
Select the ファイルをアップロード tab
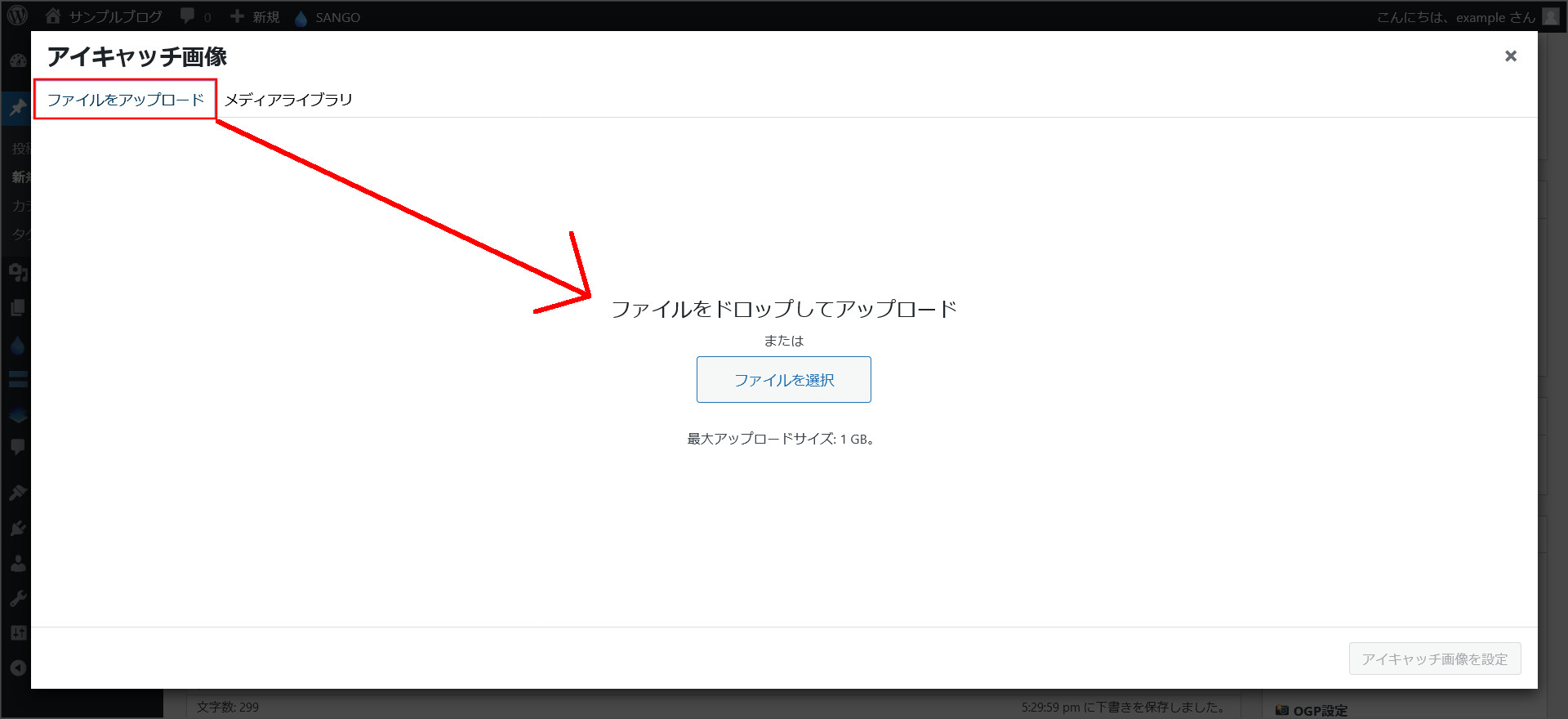[x=125, y=100]
